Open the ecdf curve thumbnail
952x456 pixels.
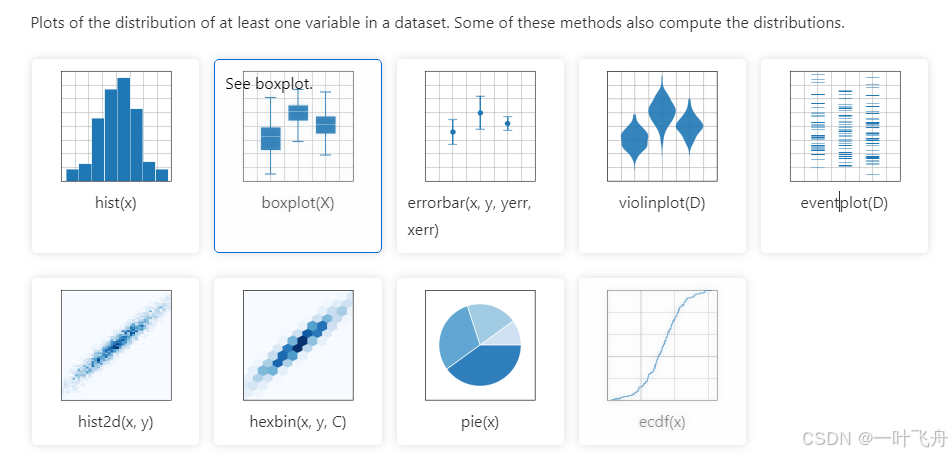pyautogui.click(x=662, y=345)
